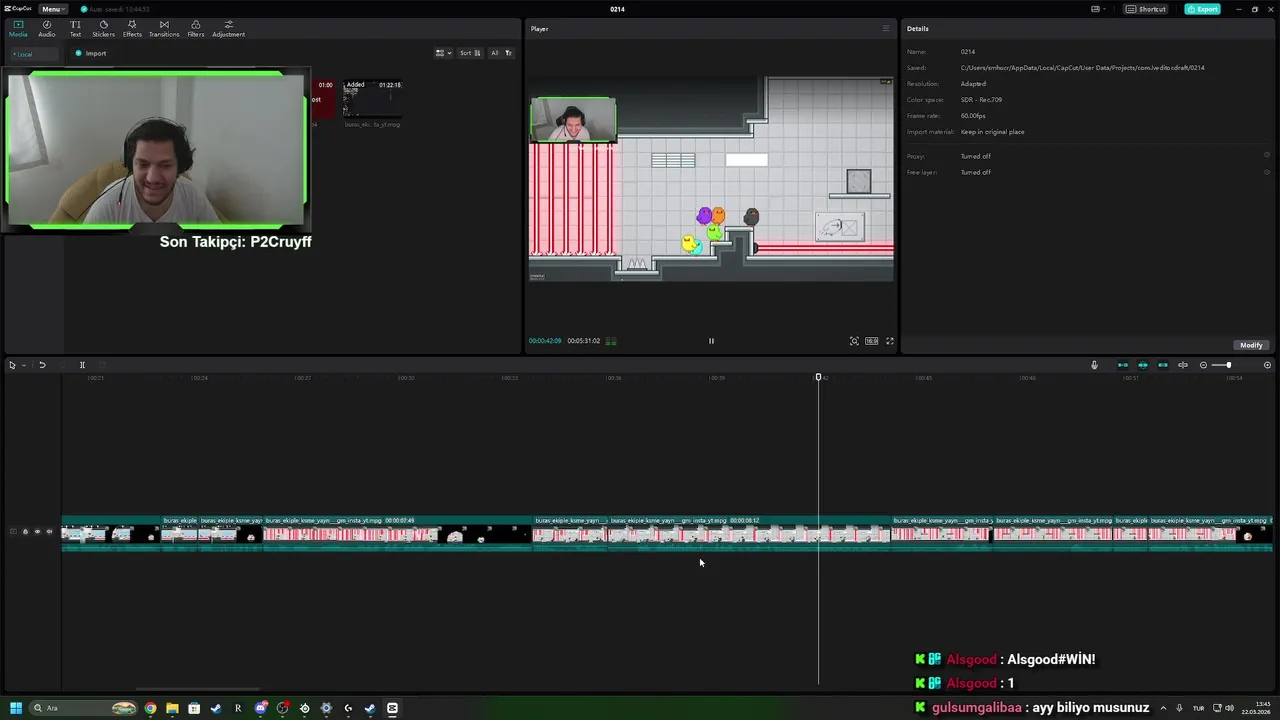This screenshot has height=720, width=1280.
Task: Open the CapCut Menu dropdown
Action: (x=53, y=9)
